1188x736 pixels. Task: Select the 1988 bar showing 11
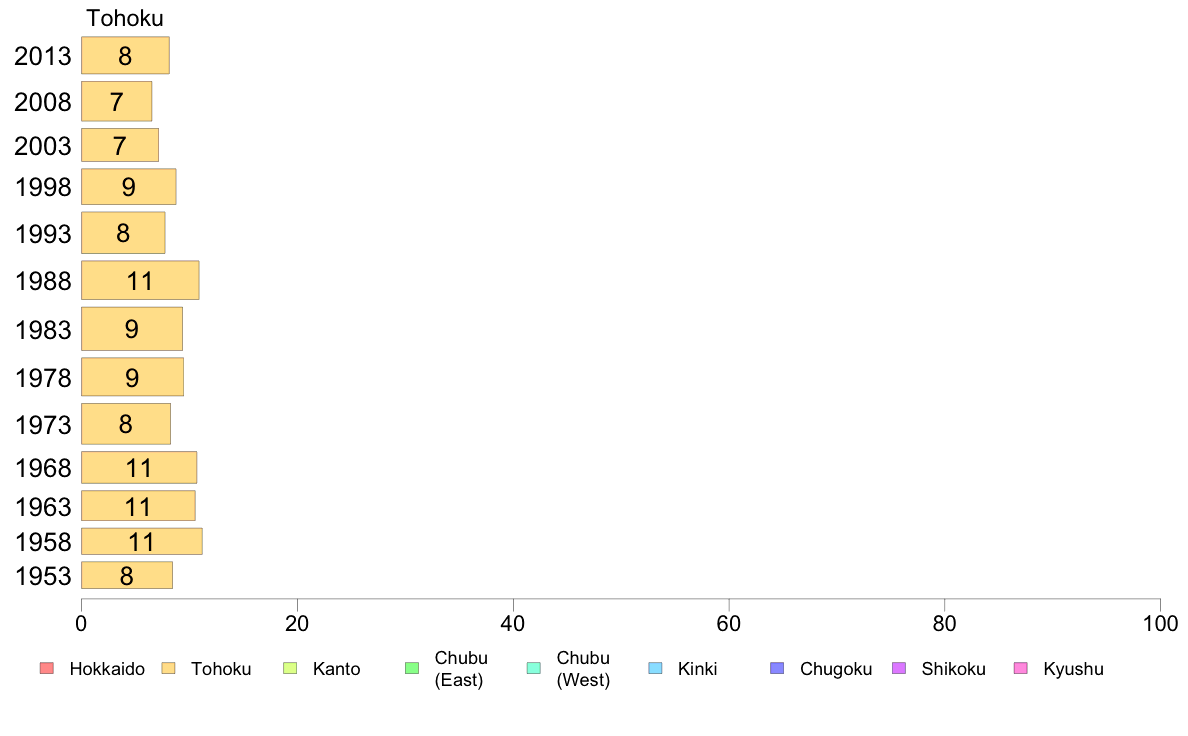140,280
